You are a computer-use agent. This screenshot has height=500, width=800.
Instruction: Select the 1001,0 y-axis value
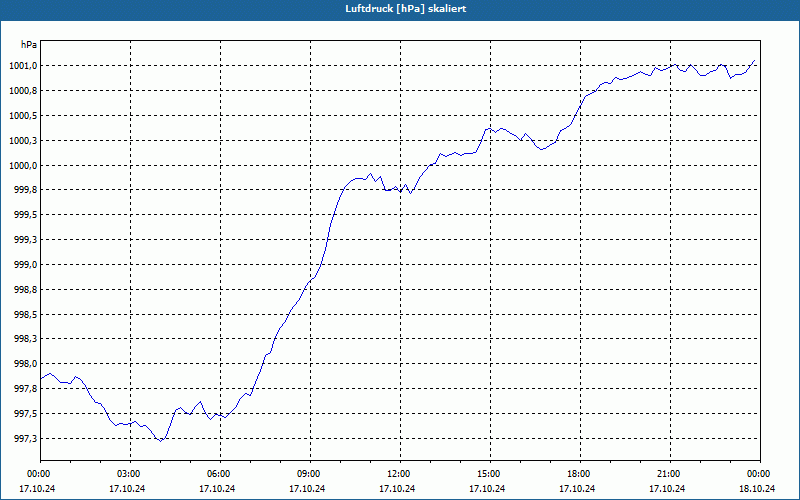point(23,66)
